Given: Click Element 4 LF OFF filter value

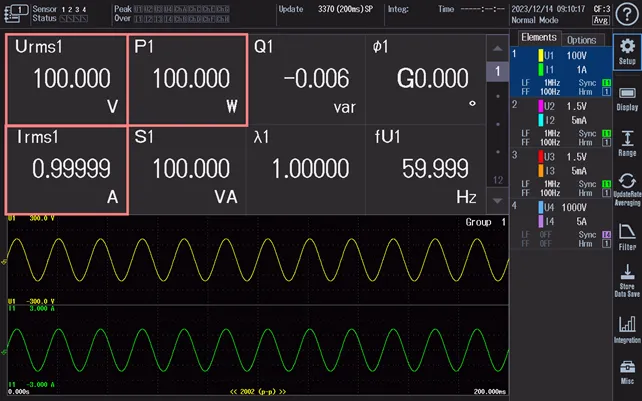Looking at the screenshot, I should tap(545, 234).
